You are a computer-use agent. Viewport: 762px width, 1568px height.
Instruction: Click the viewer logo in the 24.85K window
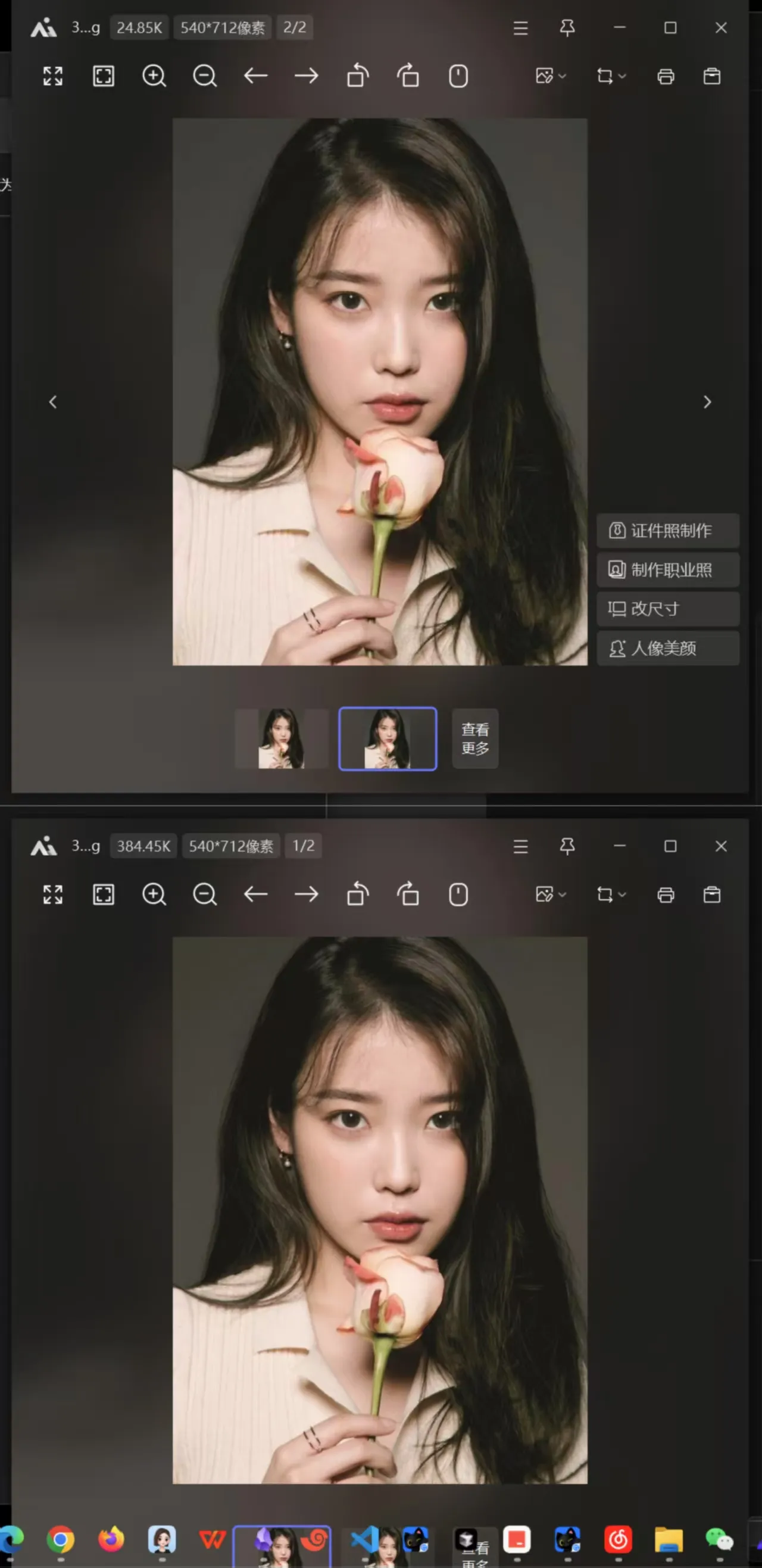[44, 28]
